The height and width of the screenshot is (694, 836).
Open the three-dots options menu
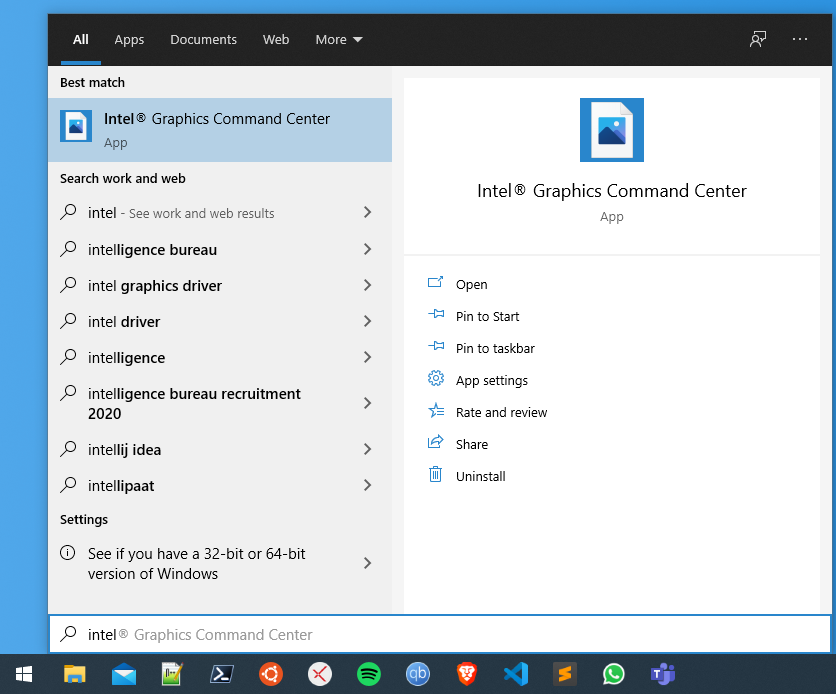(x=800, y=39)
